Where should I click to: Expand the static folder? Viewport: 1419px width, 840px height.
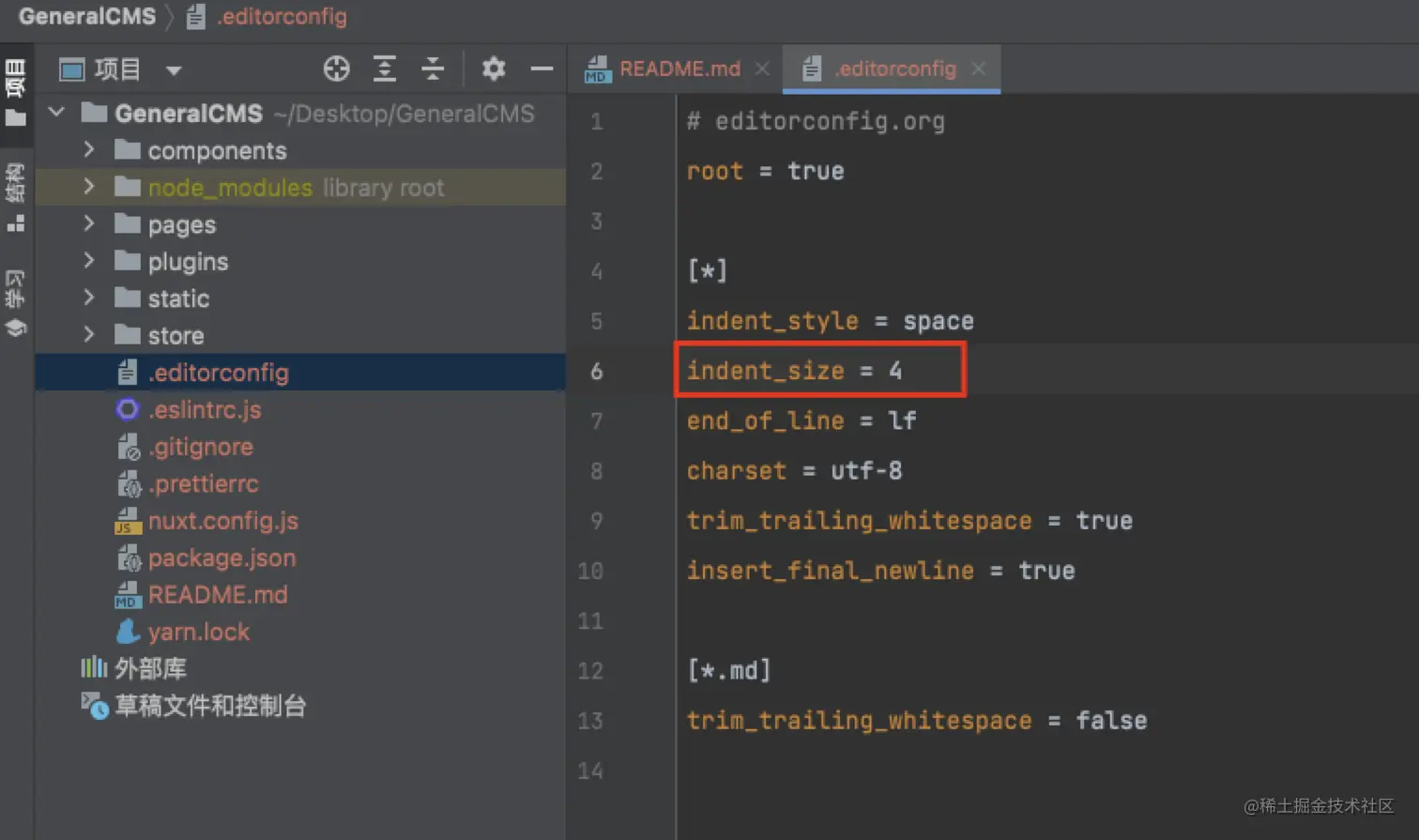[x=89, y=298]
